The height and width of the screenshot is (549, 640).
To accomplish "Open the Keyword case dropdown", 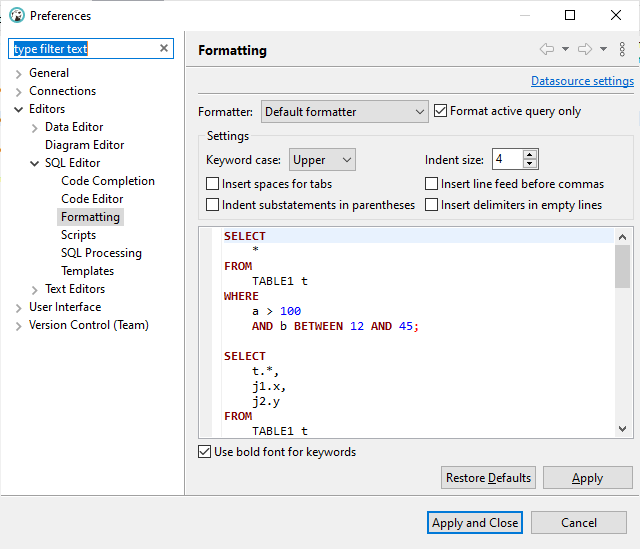I will click(x=322, y=160).
